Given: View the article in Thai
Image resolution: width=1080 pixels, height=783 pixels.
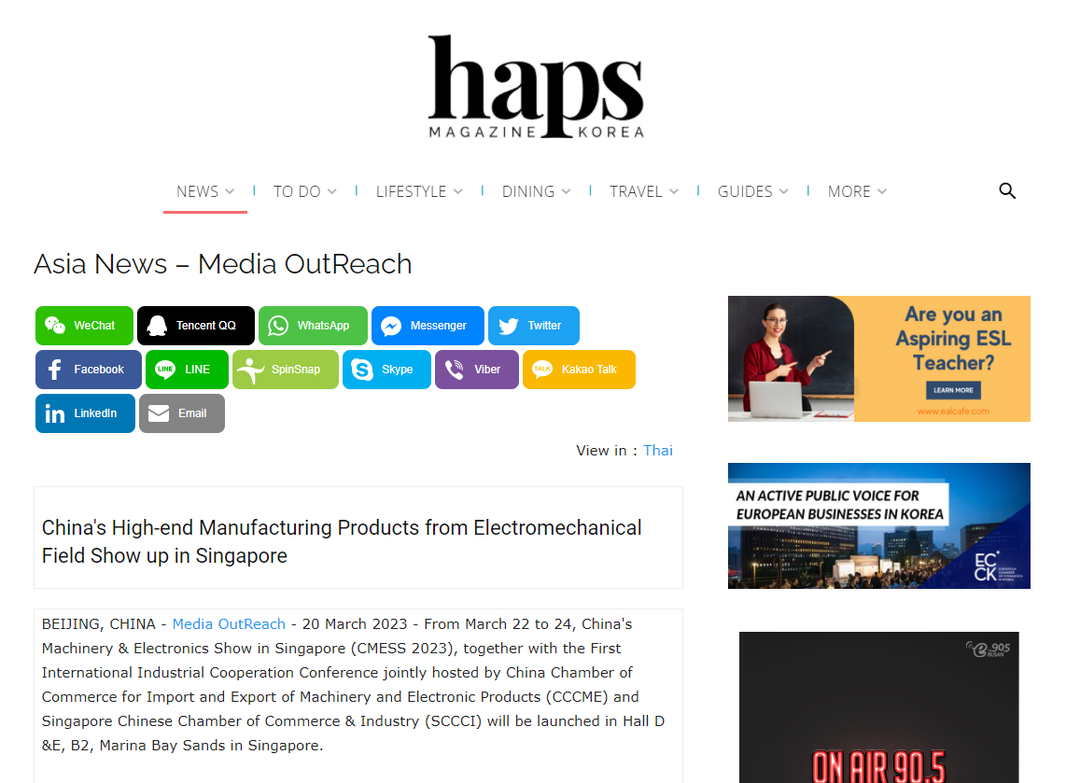Looking at the screenshot, I should [x=658, y=451].
